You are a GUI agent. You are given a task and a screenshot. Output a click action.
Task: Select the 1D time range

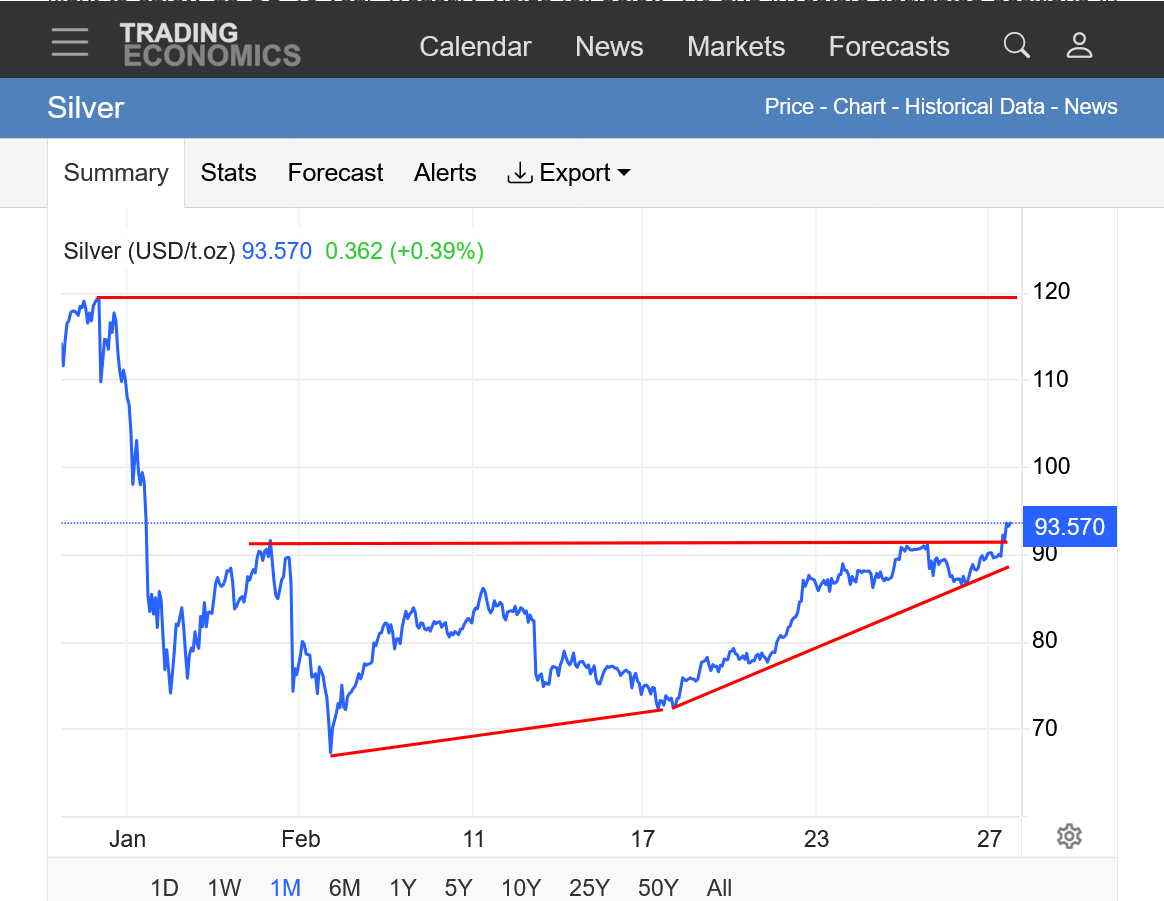(164, 887)
